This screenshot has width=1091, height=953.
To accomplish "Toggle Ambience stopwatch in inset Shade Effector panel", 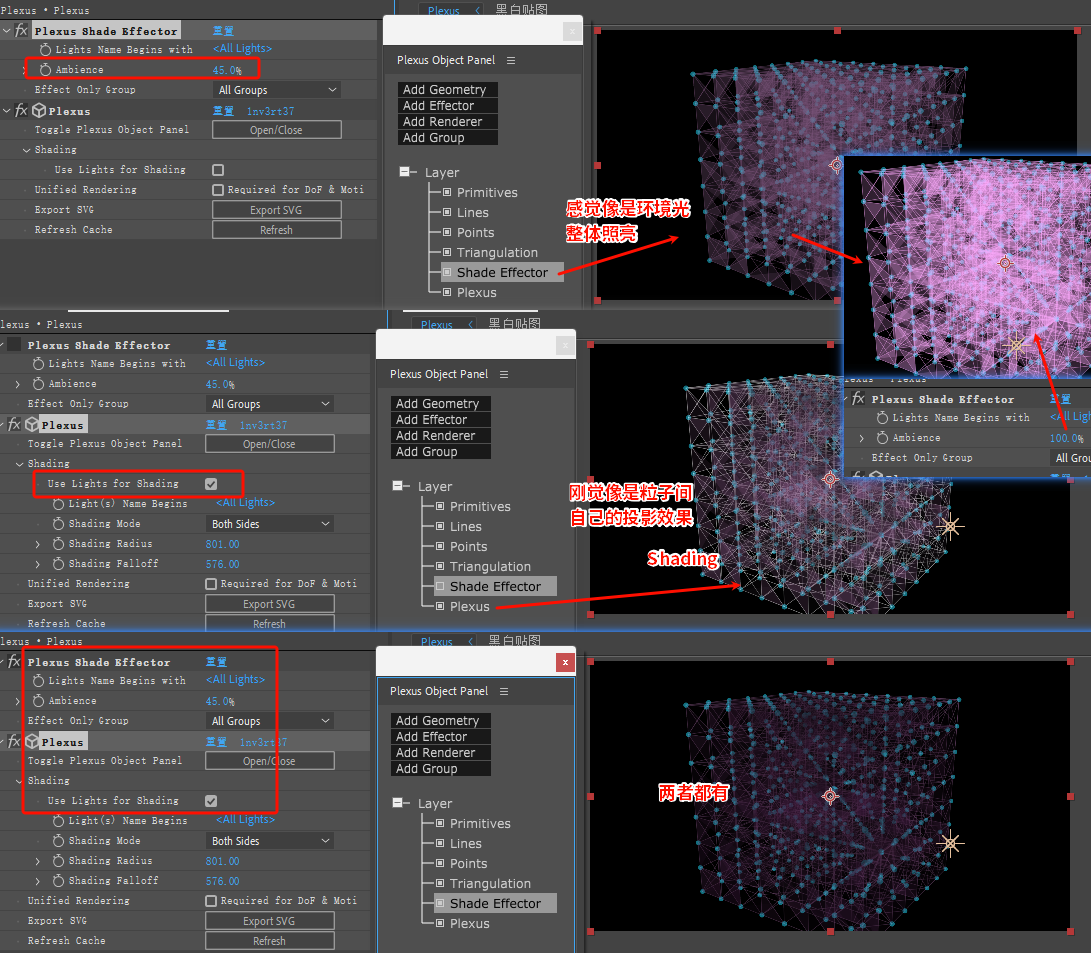I will [882, 438].
